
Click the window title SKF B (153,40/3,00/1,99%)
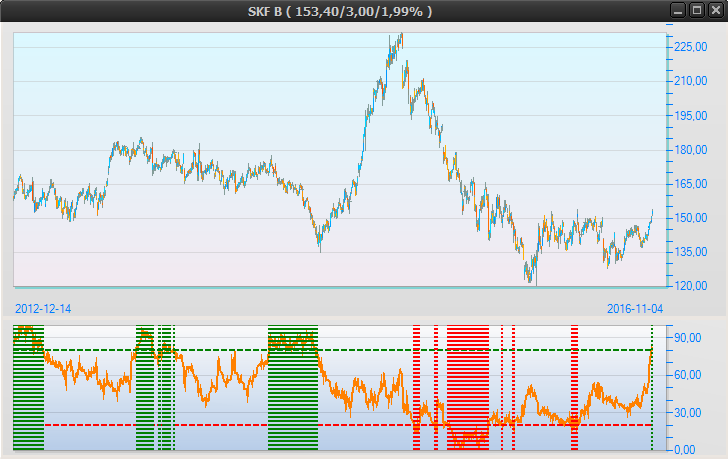click(340, 11)
